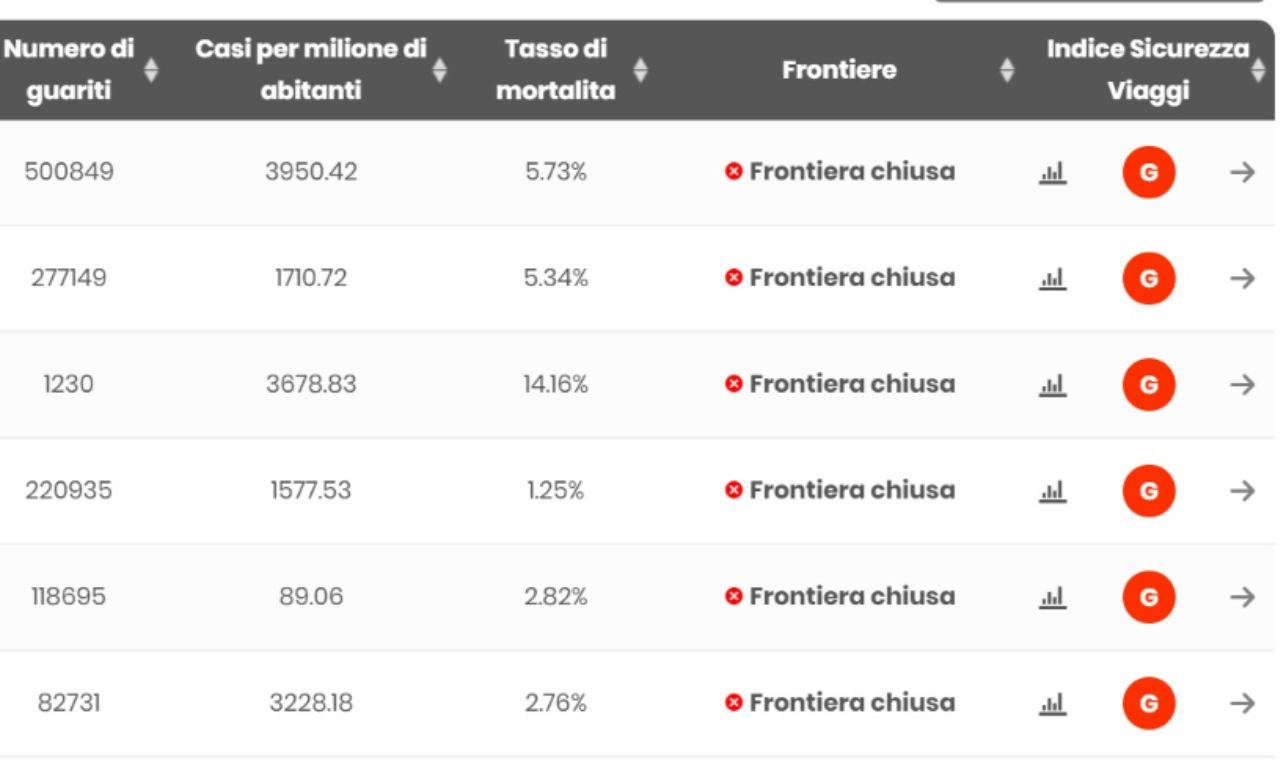
Task: Open the statistics chart for the 500849 row
Action: point(1052,173)
